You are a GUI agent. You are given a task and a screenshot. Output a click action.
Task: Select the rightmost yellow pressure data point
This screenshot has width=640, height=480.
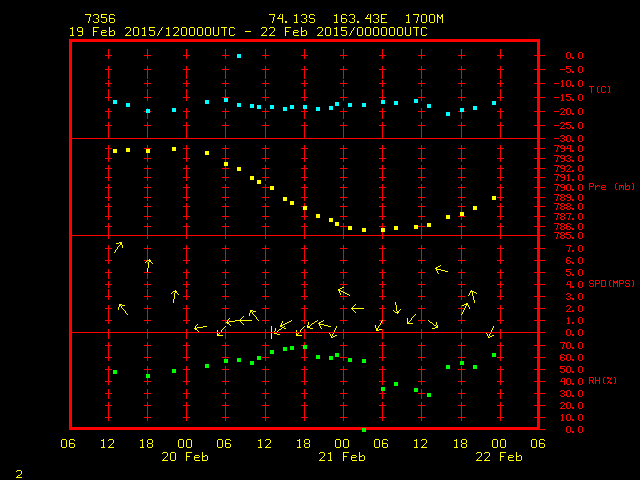pos(494,198)
